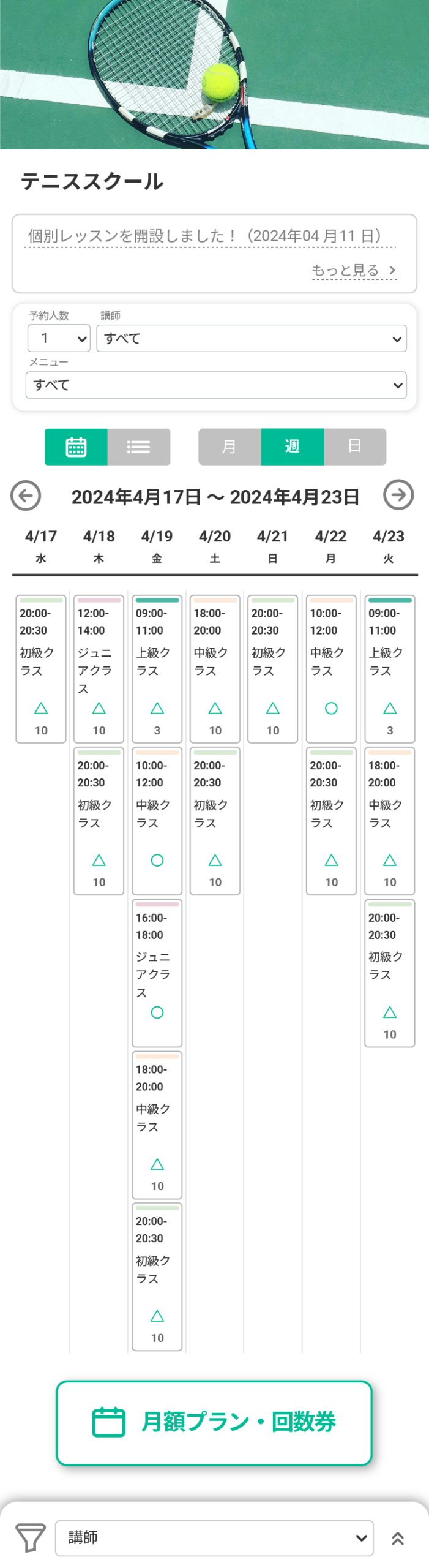Switch to list view icon
Image resolution: width=429 pixels, height=1568 pixels.
pos(138,447)
